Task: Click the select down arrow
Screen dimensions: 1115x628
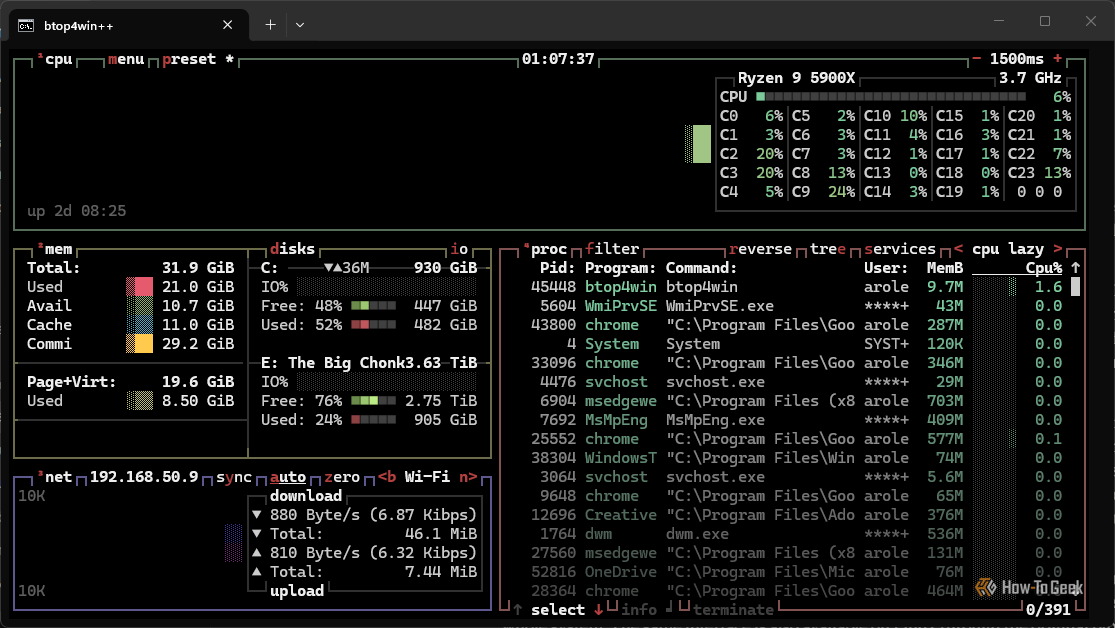Action: click(599, 610)
